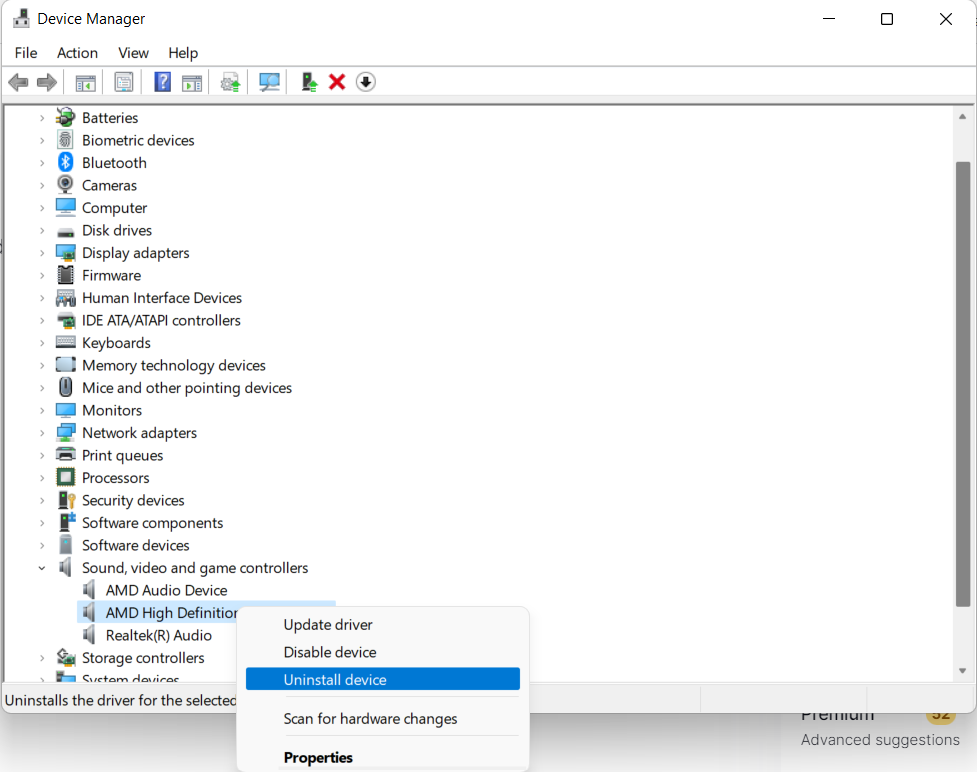
Task: Open the View menu
Action: 133,53
